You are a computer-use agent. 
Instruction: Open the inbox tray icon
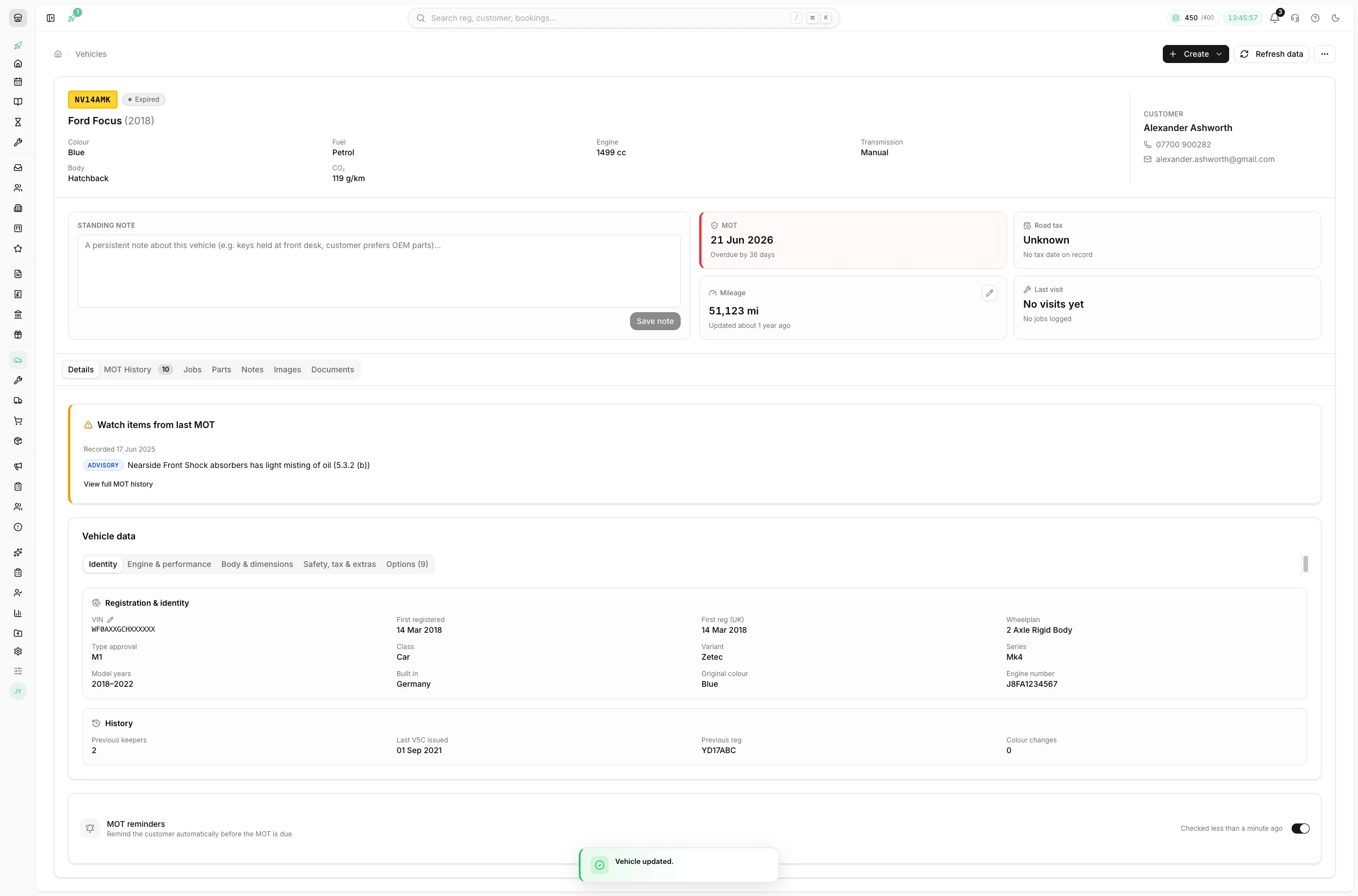click(17, 168)
